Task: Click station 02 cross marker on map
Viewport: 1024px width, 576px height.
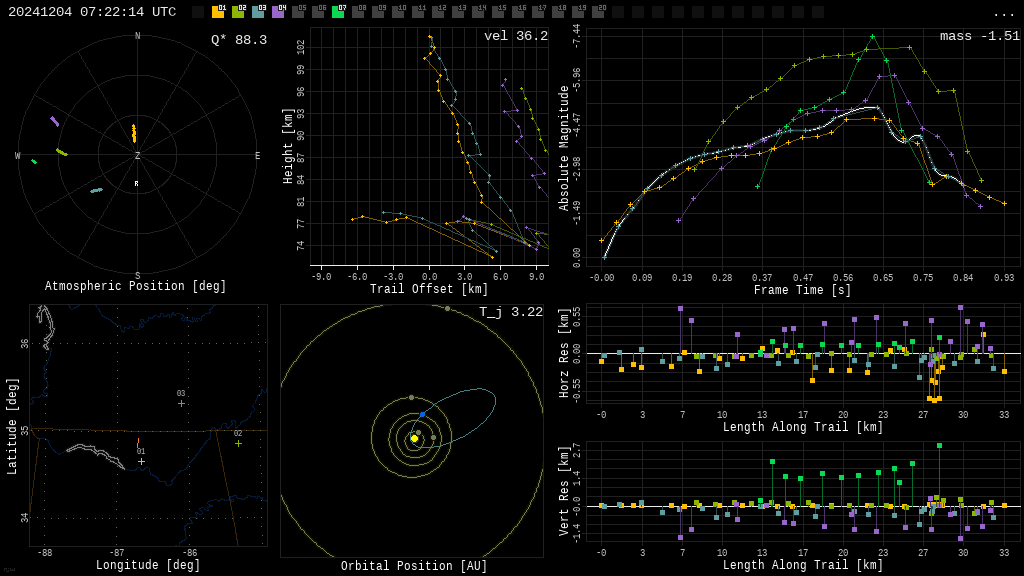Action: 238,443
